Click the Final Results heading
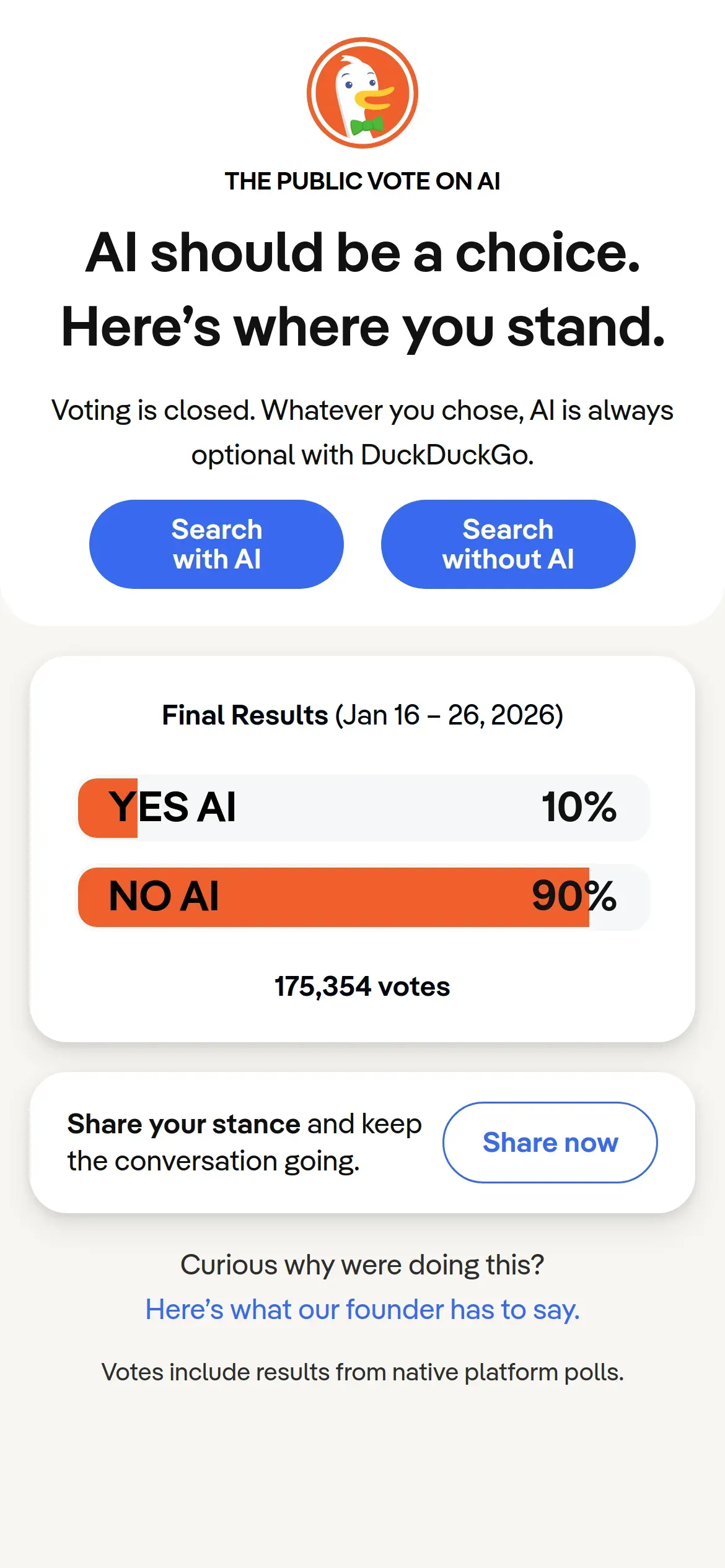Screen dimensions: 725x1568 click(245, 715)
